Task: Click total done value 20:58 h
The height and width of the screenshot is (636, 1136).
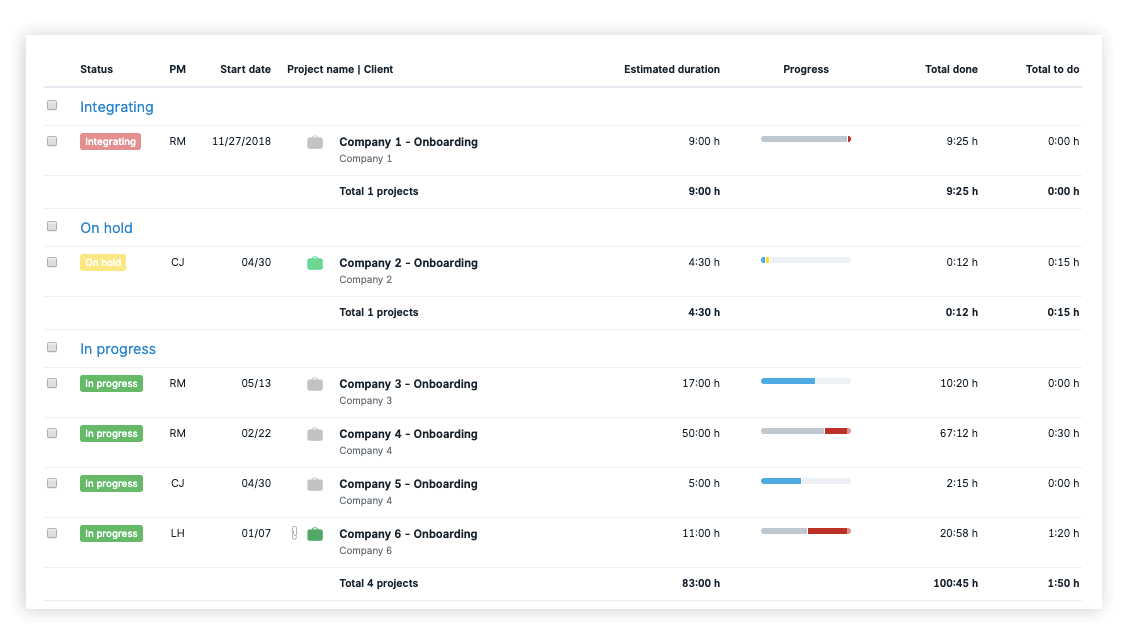Action: tap(958, 533)
